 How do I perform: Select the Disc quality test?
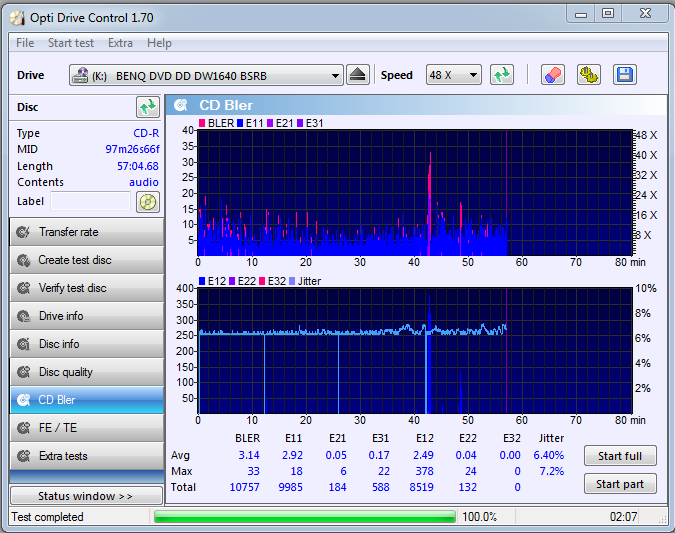click(87, 372)
